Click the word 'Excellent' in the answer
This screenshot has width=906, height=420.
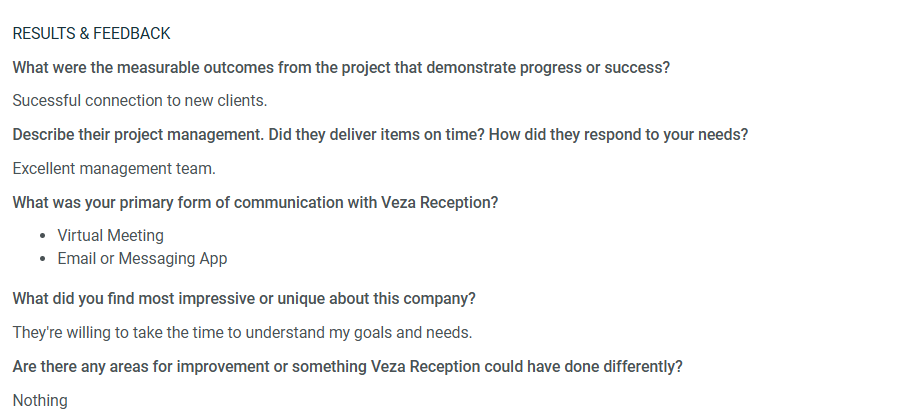[x=44, y=169]
